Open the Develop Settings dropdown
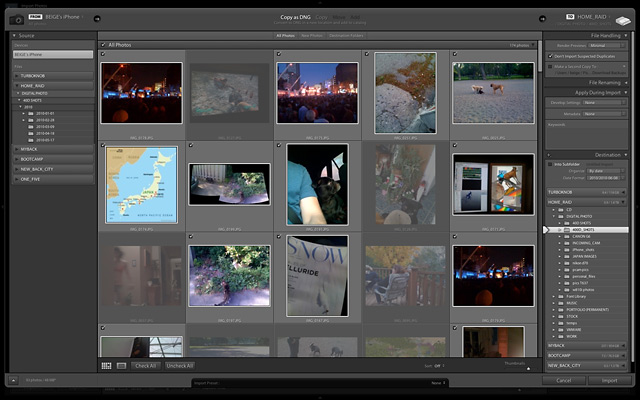Screen dimensions: 640x400 tap(604, 102)
